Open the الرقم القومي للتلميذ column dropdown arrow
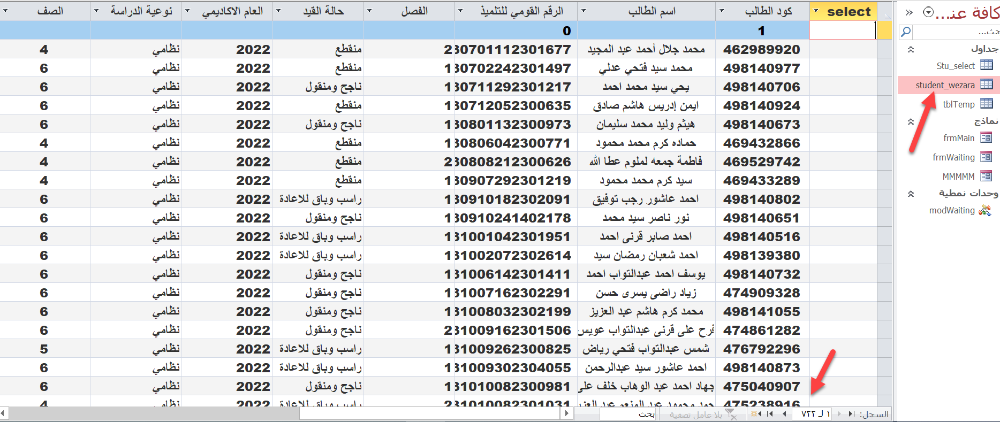Viewport: 1000px width, 422px height. click(460, 11)
